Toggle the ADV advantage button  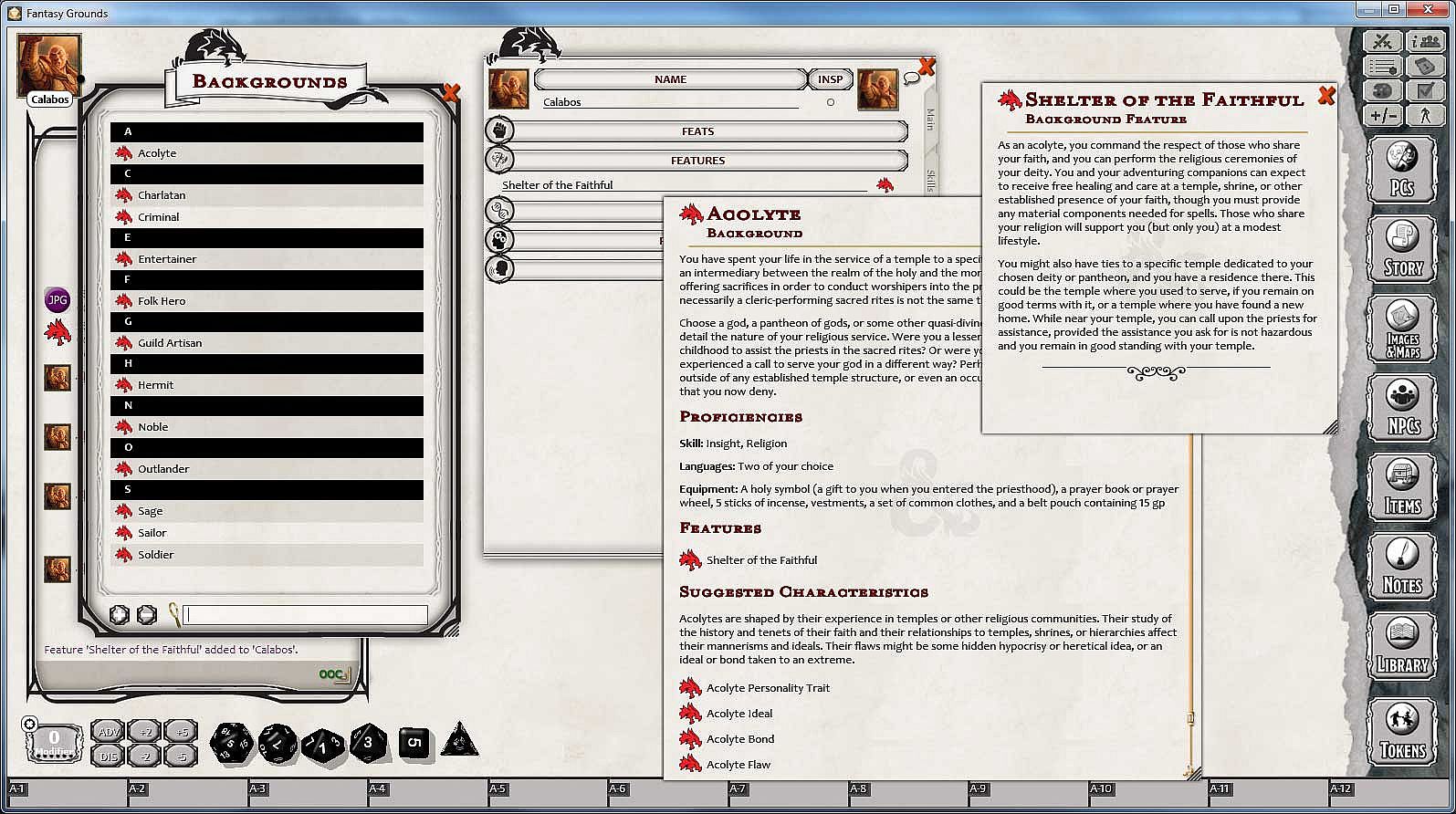point(108,732)
